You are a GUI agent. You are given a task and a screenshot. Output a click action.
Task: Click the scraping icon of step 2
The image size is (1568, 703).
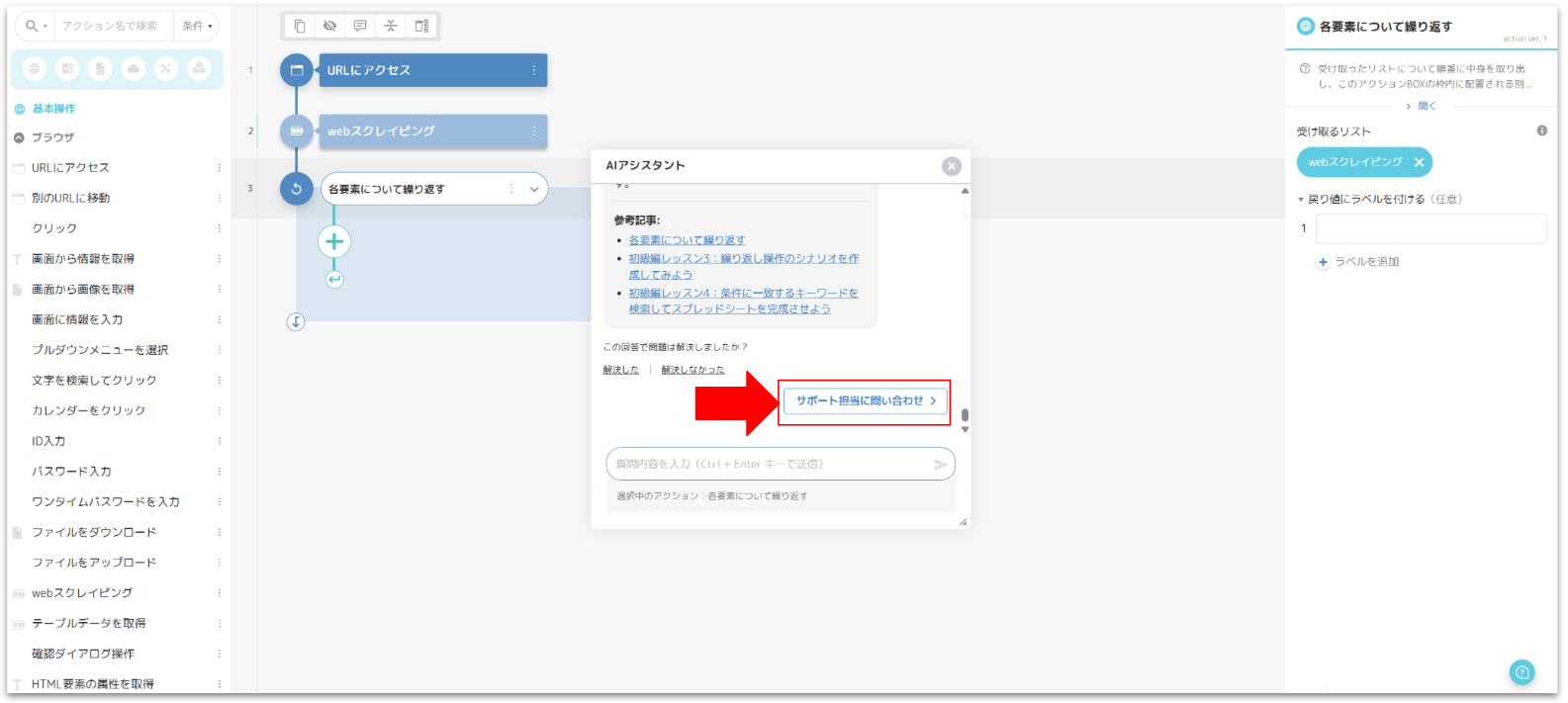coord(296,131)
